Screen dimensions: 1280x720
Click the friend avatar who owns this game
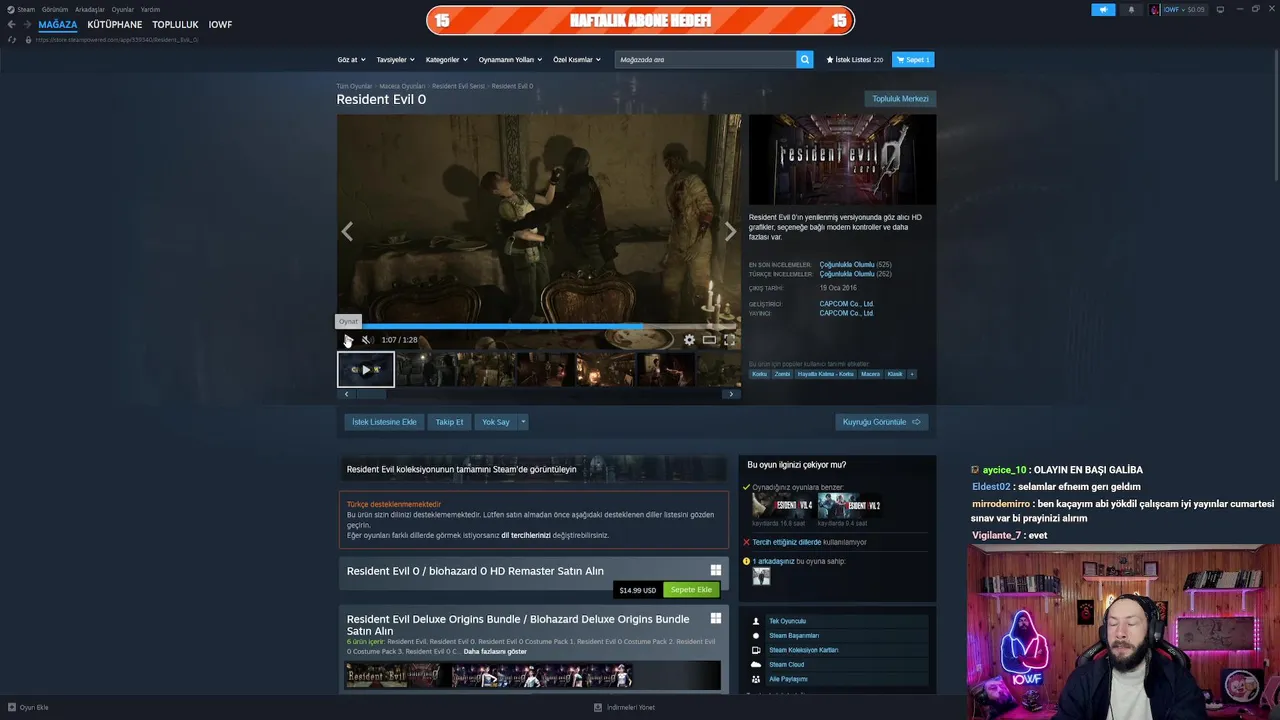click(761, 577)
